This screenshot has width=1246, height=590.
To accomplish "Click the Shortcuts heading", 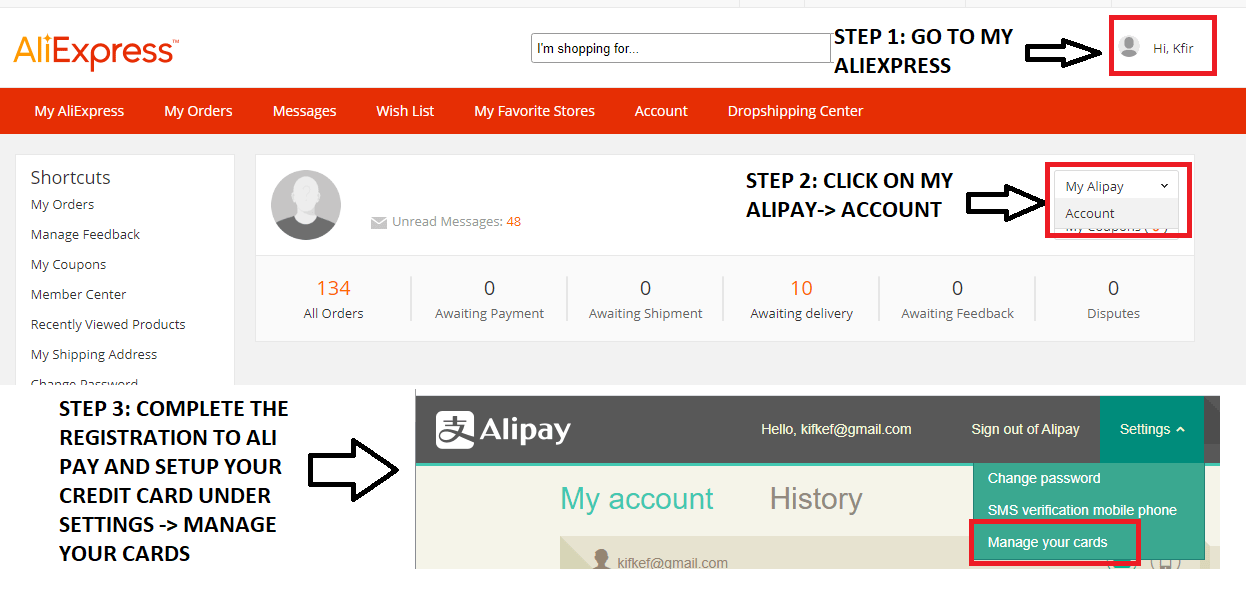I will (x=70, y=177).
